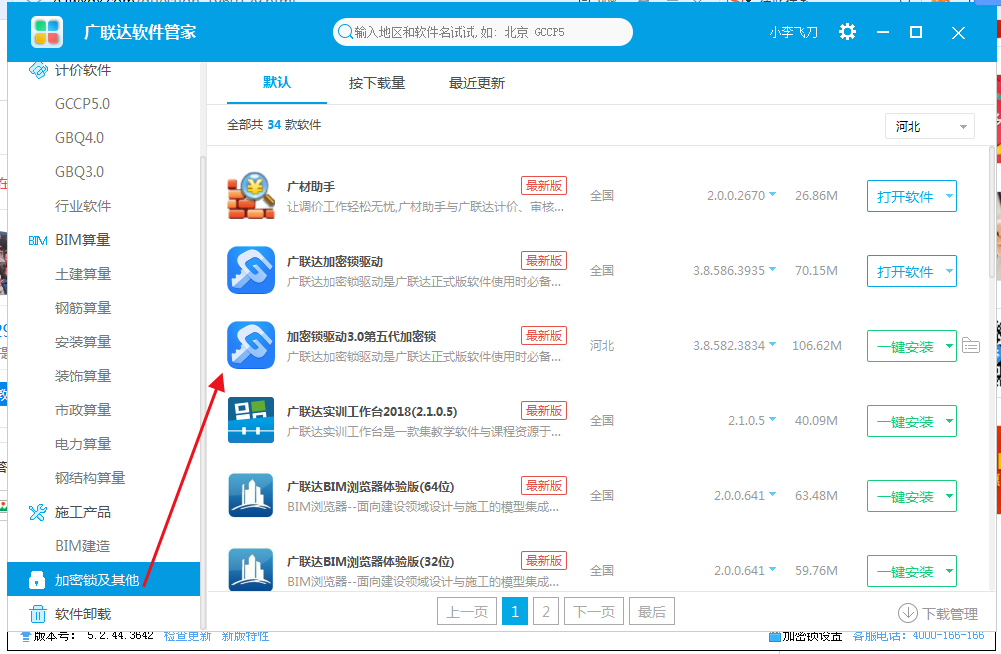Click the 加密锁设置 icon in status bar
This screenshot has height=654, width=1001.
(774, 636)
